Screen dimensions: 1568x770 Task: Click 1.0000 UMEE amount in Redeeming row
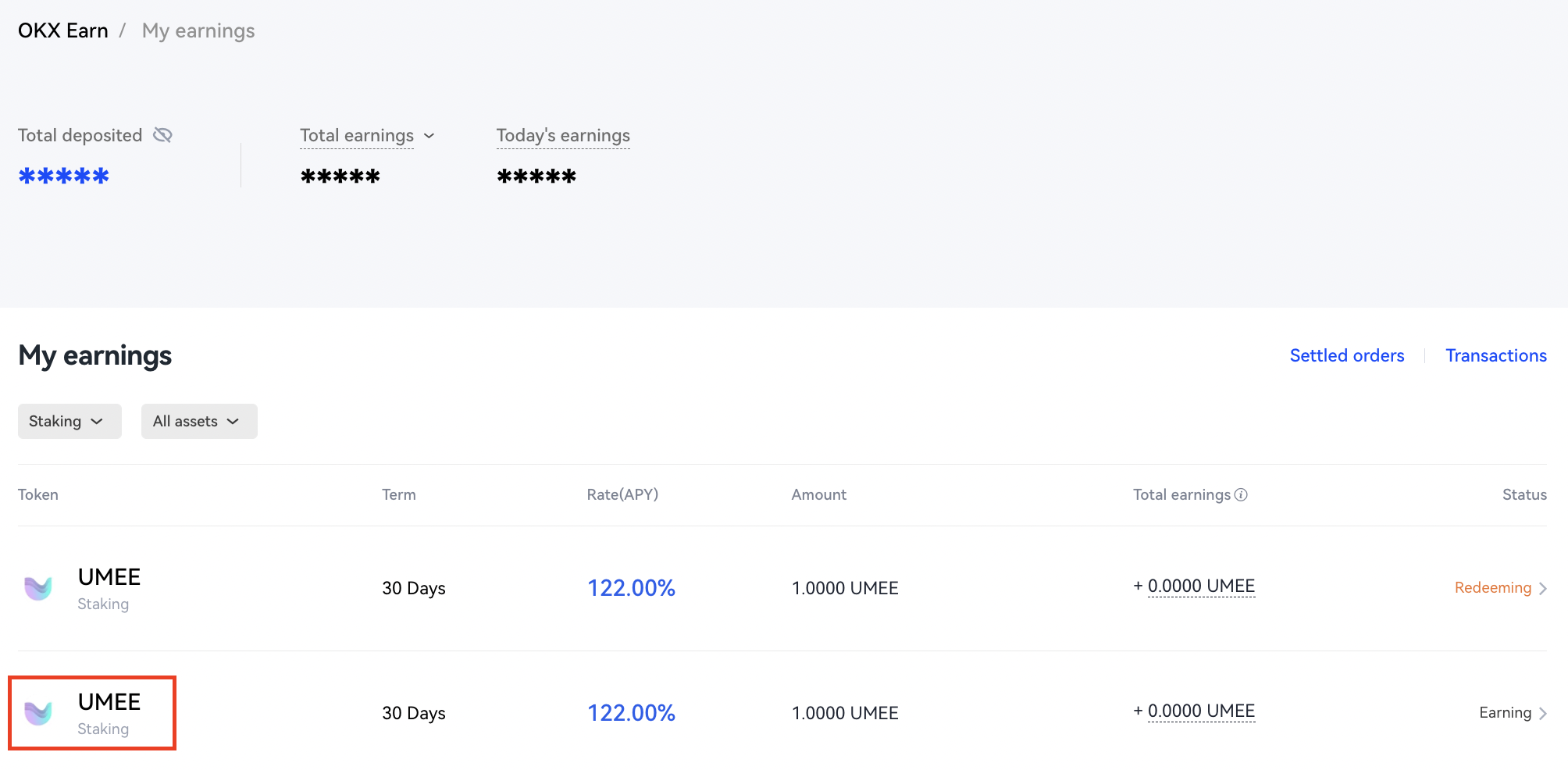(x=845, y=588)
